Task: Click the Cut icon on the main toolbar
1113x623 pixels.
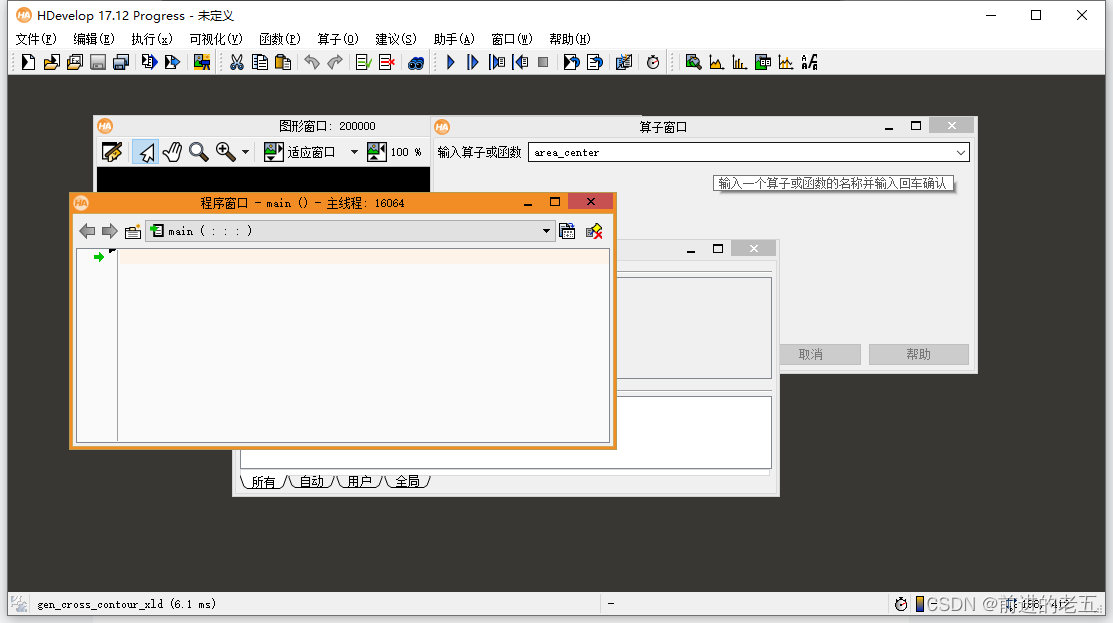Action: (236, 61)
